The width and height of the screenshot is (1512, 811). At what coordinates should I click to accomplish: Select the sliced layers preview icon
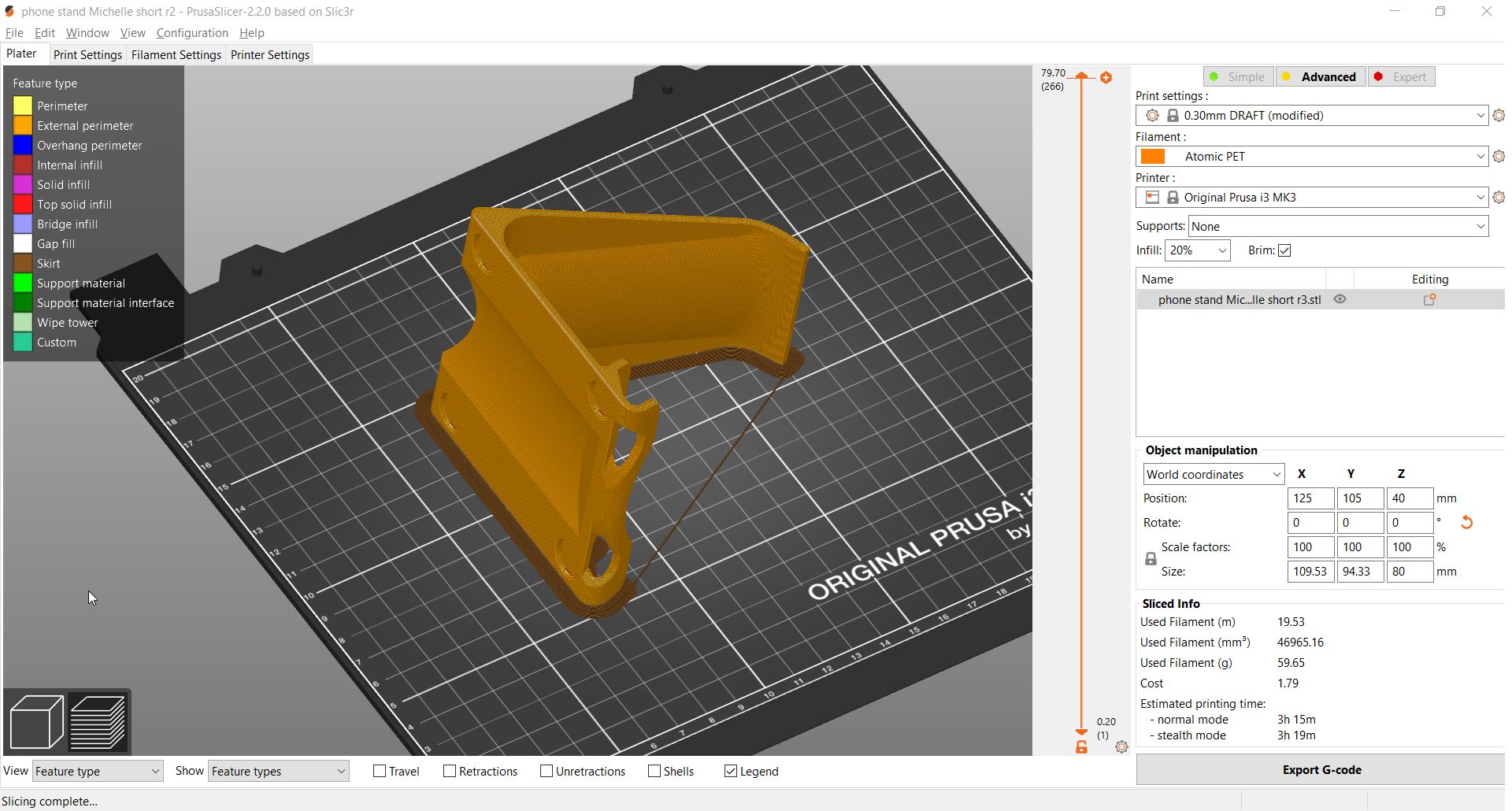click(98, 721)
